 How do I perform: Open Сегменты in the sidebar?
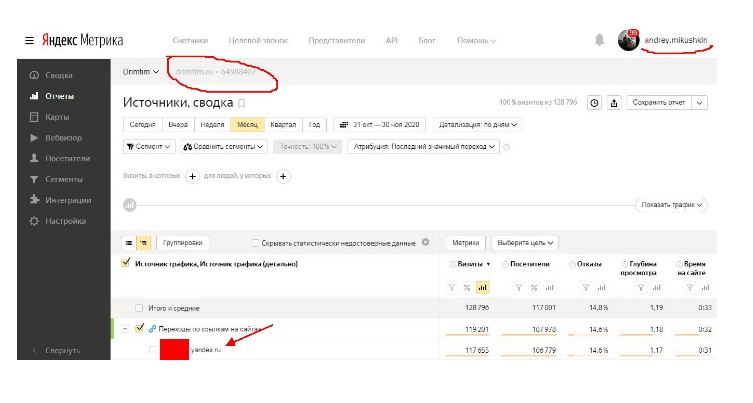tap(56, 179)
